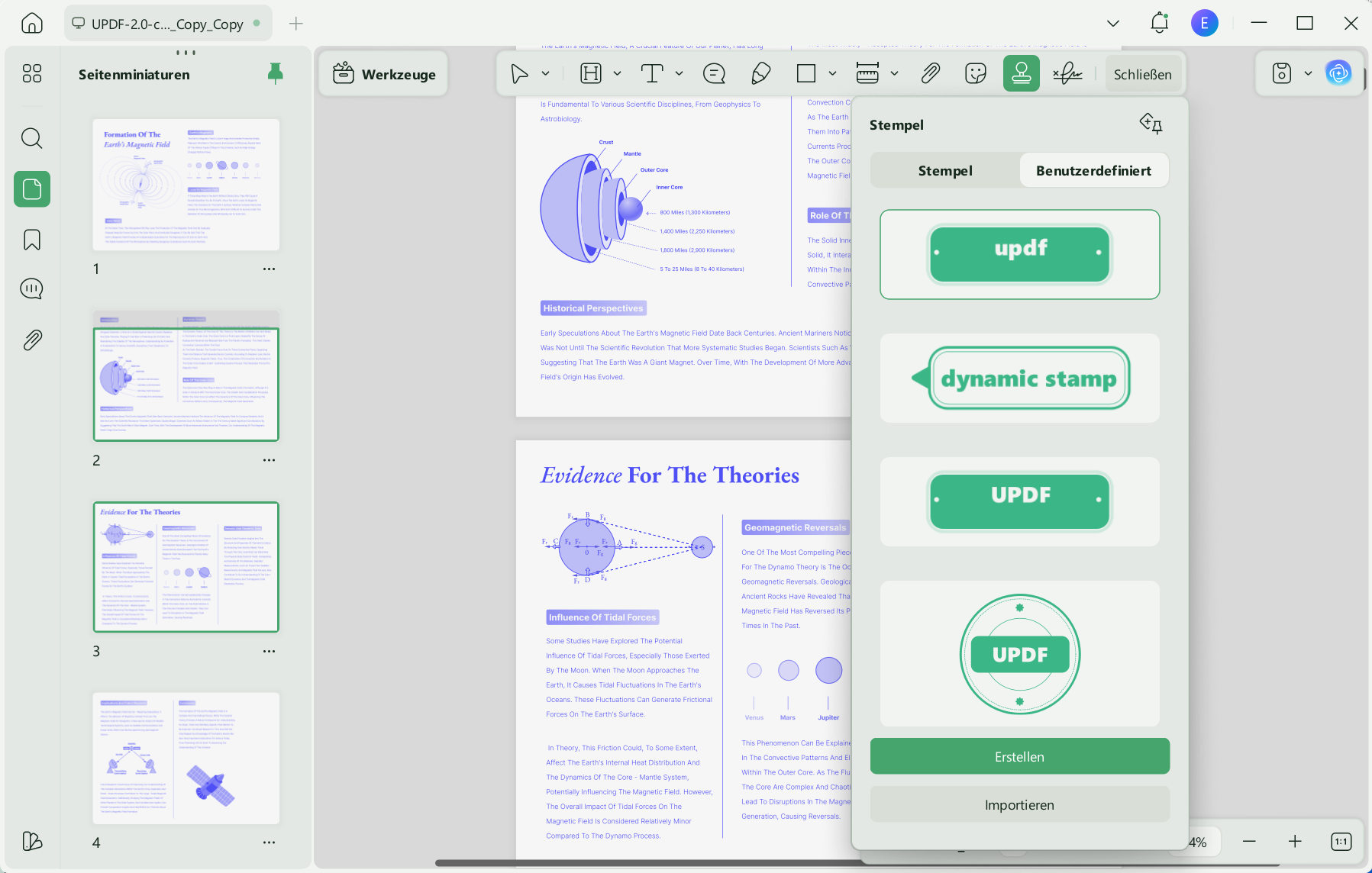This screenshot has height=873, width=1372.
Task: Select the cursor pointer tool
Action: 519,73
